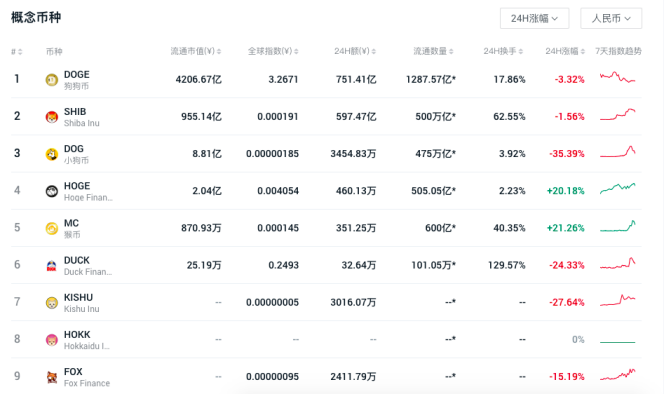The image size is (664, 394).
Task: Click the 币种 column header
Action: (x=54, y=52)
